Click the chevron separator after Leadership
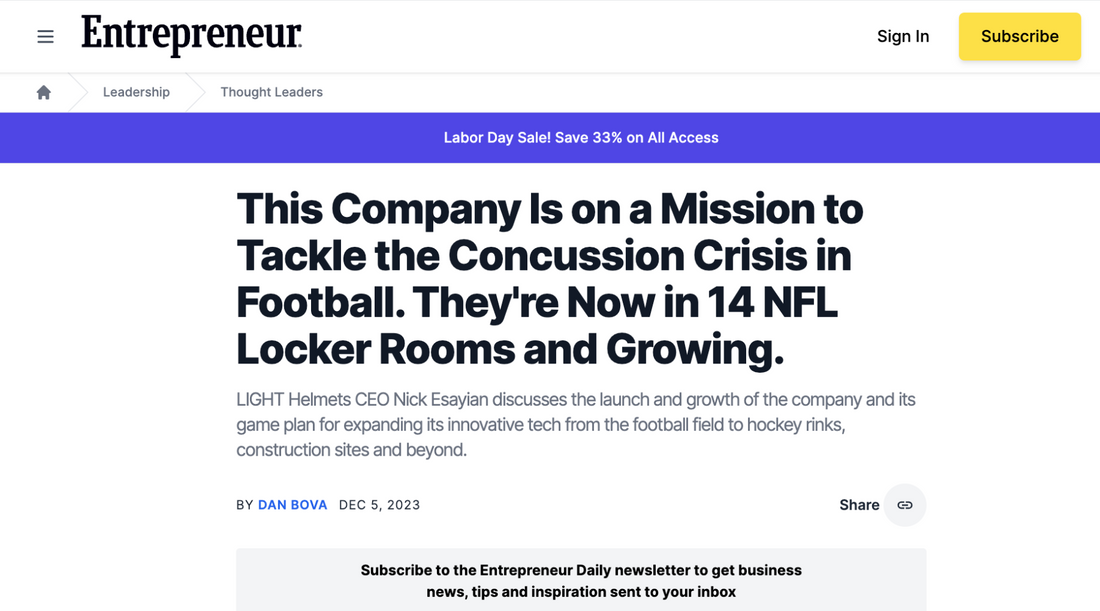 coord(195,92)
